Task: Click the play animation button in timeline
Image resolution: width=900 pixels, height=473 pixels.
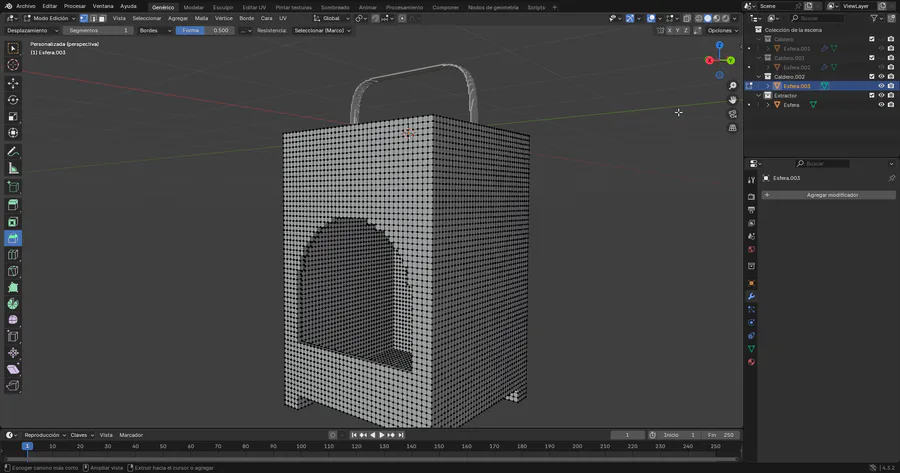Action: [x=382, y=435]
